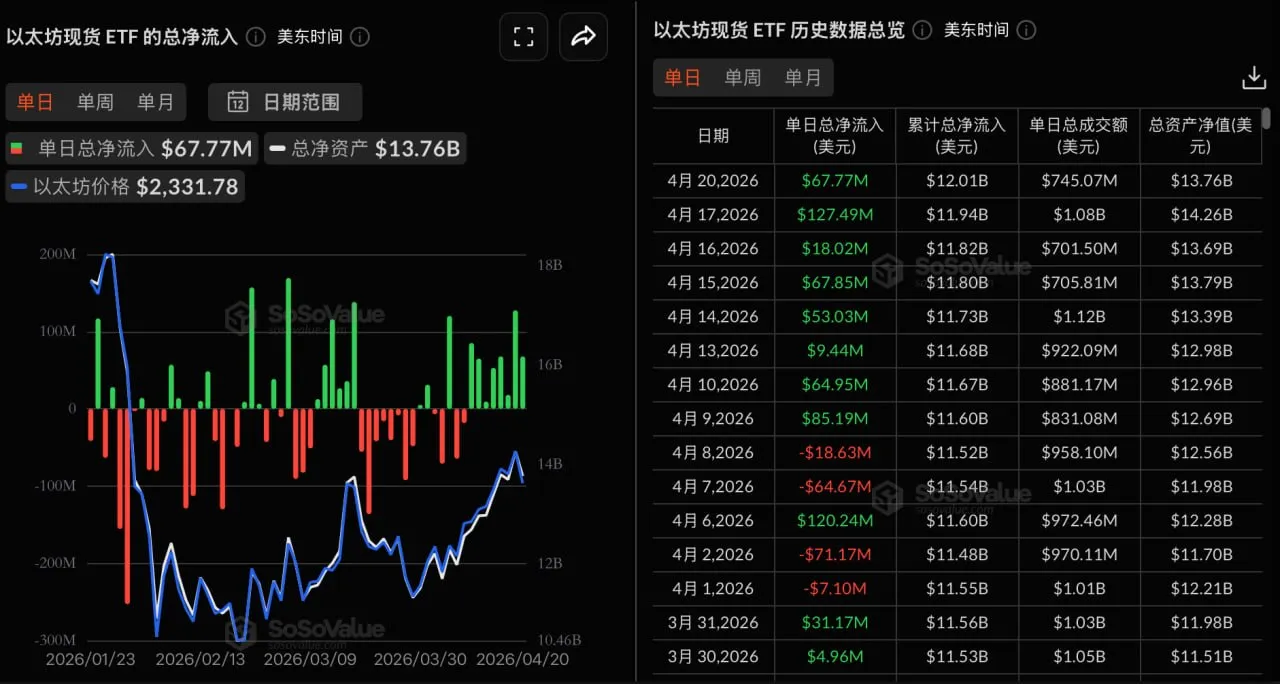This screenshot has width=1280, height=684.
Task: Click the $31.17M inflow value
Action: (x=834, y=623)
